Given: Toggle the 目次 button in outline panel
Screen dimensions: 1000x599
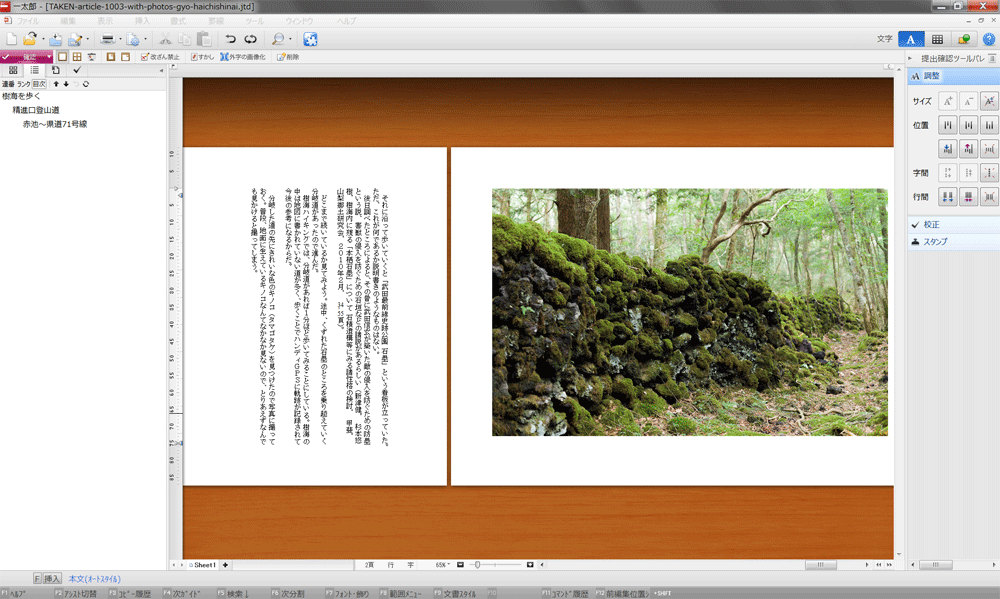Looking at the screenshot, I should [40, 84].
